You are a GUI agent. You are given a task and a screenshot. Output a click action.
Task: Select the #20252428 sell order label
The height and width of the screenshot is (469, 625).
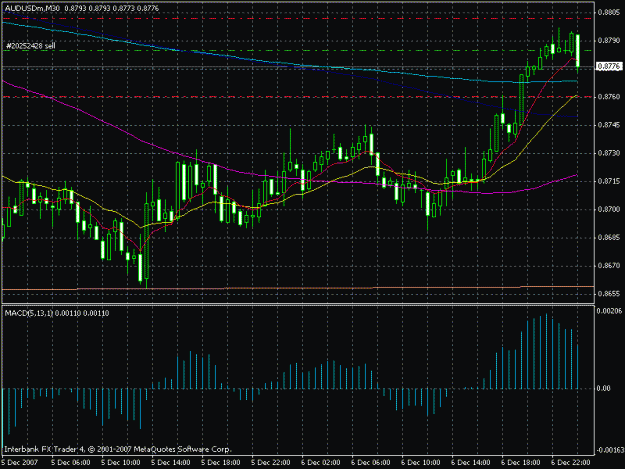pos(30,46)
